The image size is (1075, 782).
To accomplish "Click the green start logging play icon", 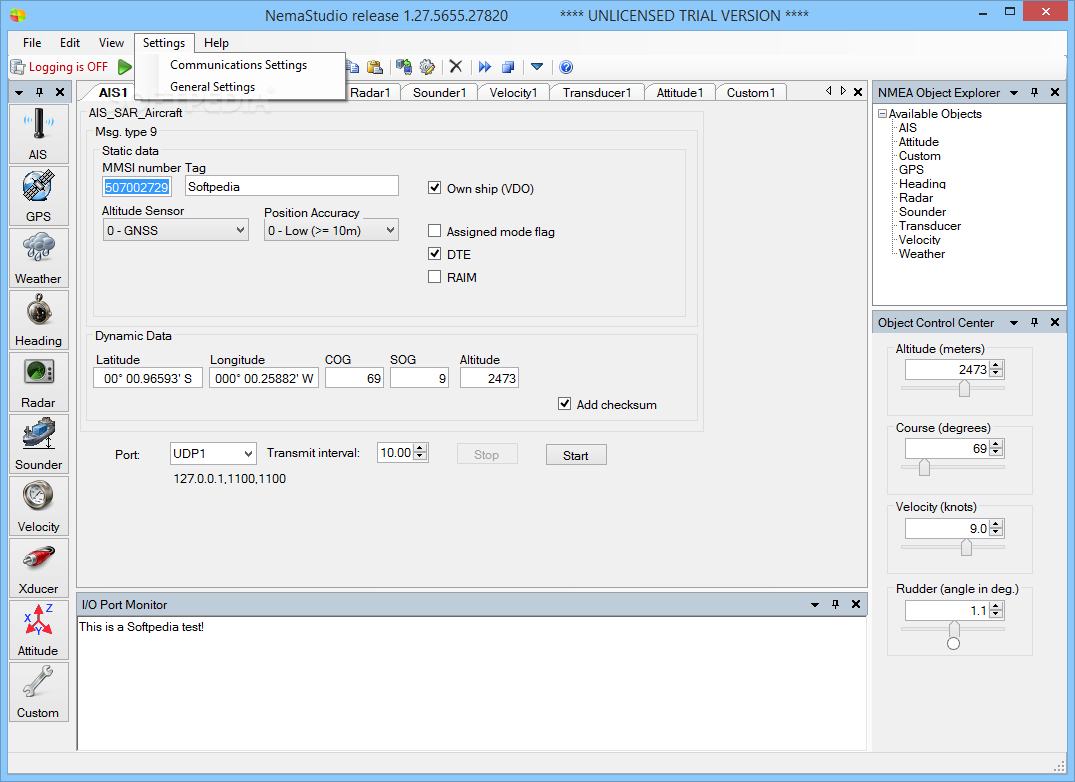I will pyautogui.click(x=125, y=67).
